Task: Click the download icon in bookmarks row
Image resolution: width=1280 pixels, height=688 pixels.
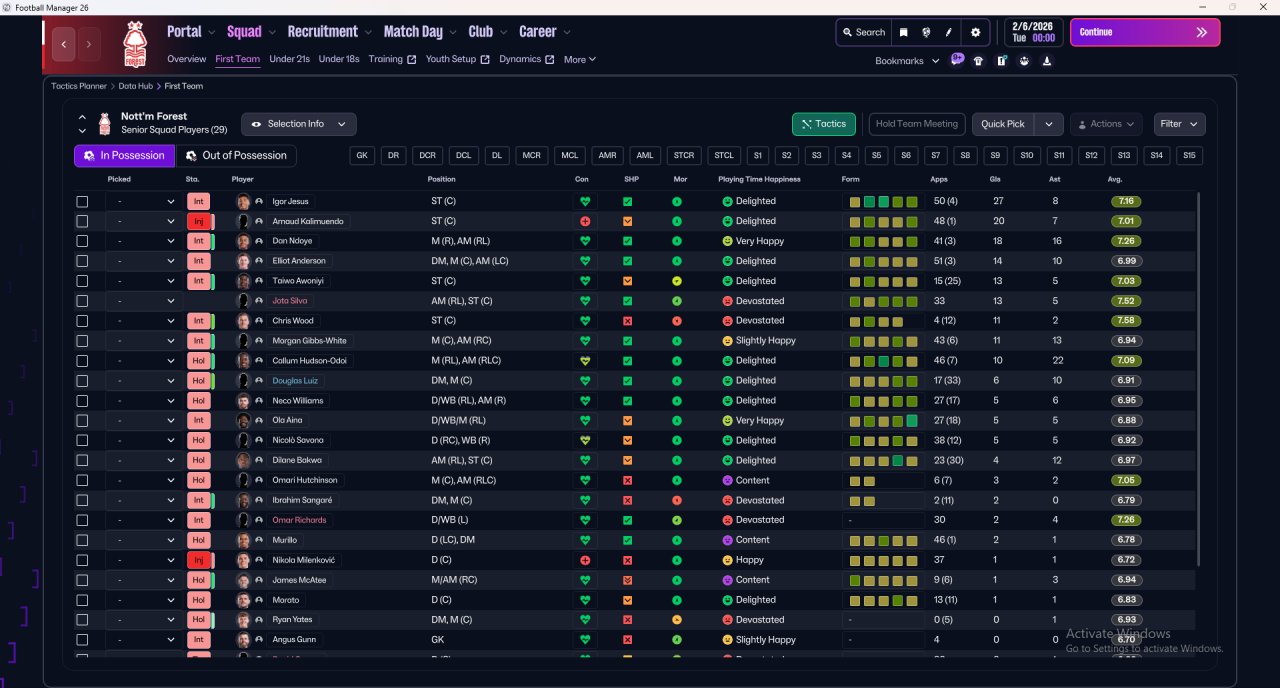Action: coord(1046,61)
